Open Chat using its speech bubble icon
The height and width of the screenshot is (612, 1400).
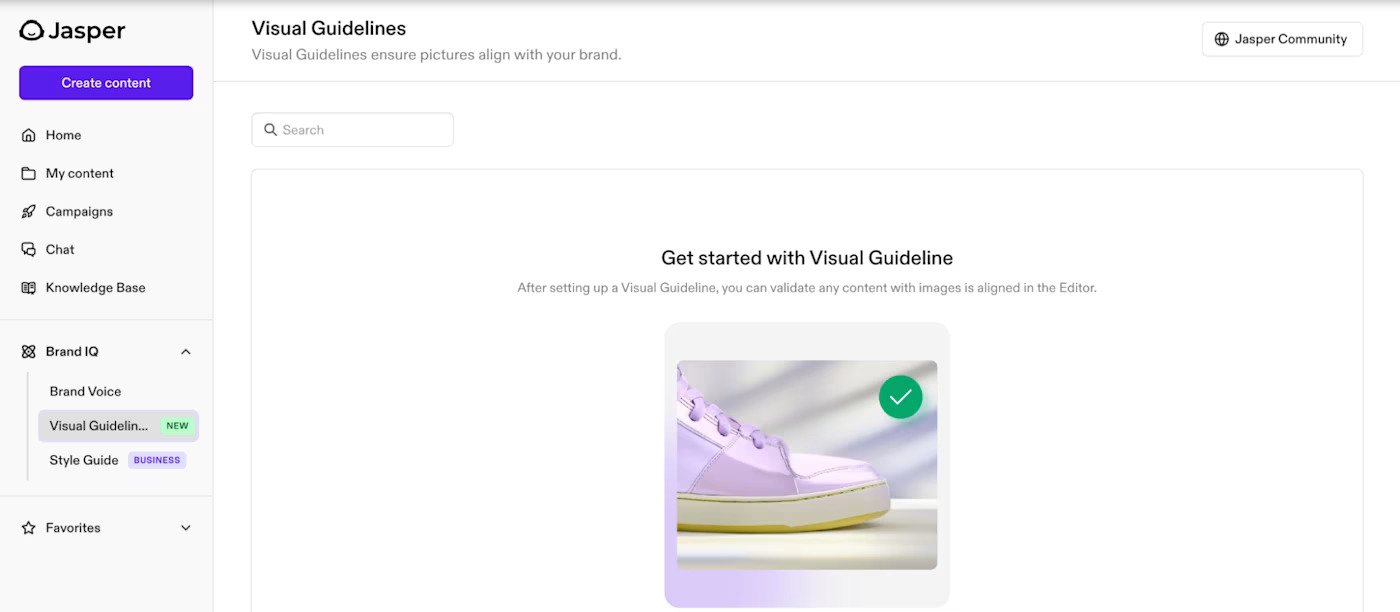[28, 248]
